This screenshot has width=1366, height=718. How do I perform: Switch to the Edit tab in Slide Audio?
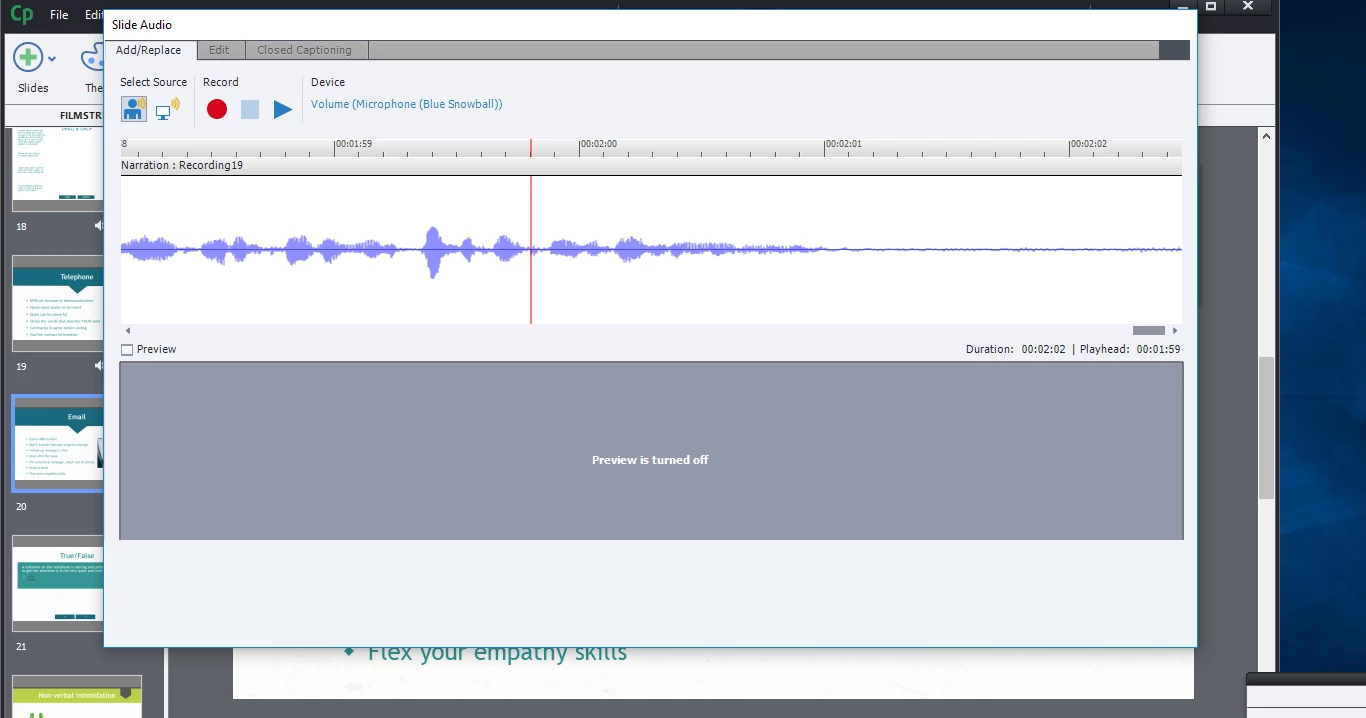tap(219, 50)
